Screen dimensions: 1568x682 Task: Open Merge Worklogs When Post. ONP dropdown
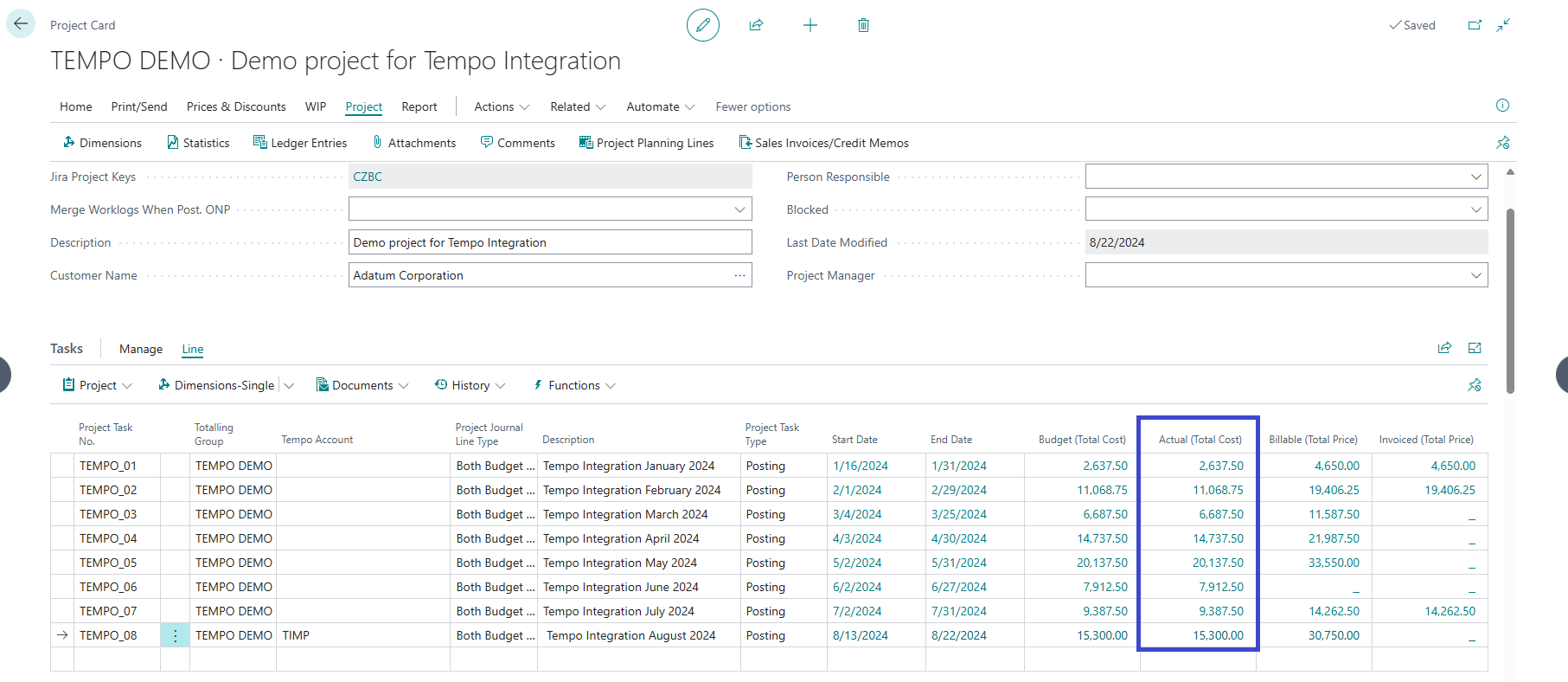point(739,209)
